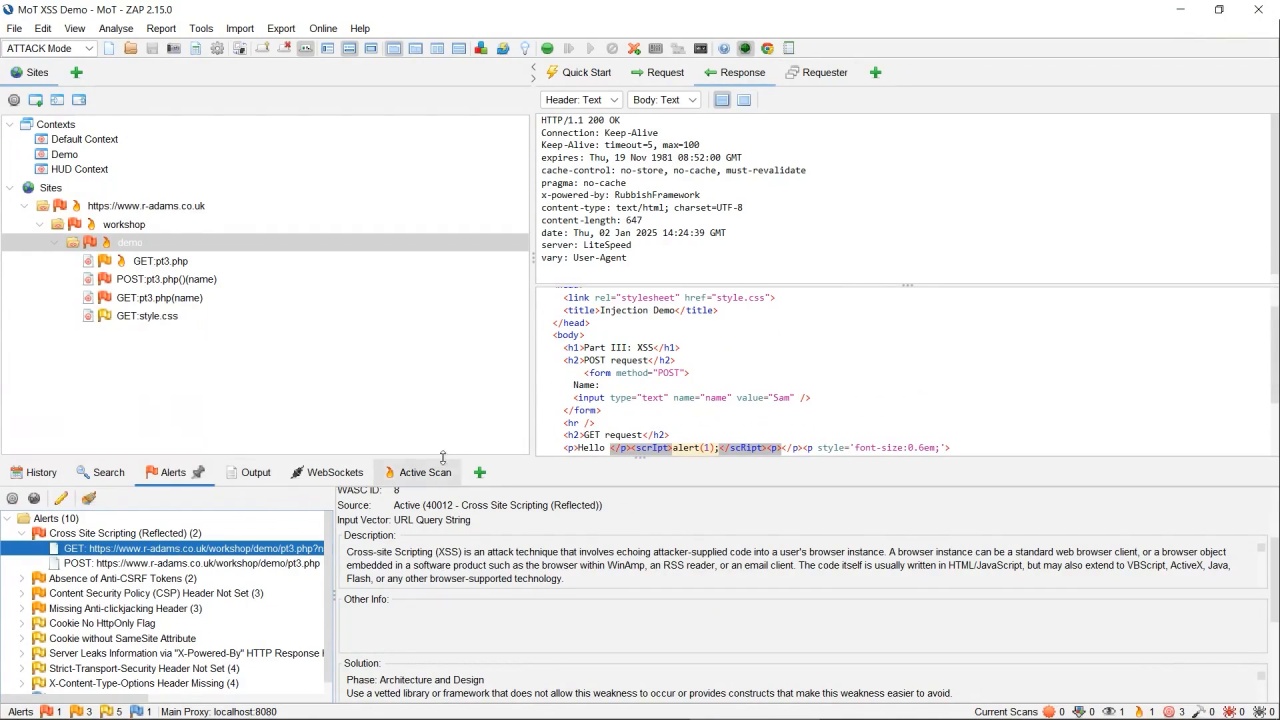Open the Header: Text dropdown
Image resolution: width=1280 pixels, height=720 pixels.
click(x=581, y=100)
